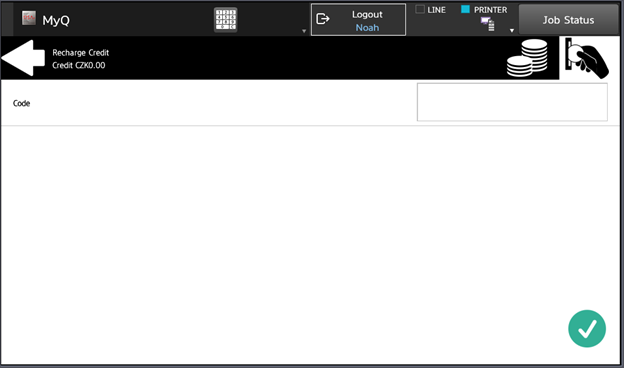Click the Code field label
The width and height of the screenshot is (624, 368).
tap(21, 103)
